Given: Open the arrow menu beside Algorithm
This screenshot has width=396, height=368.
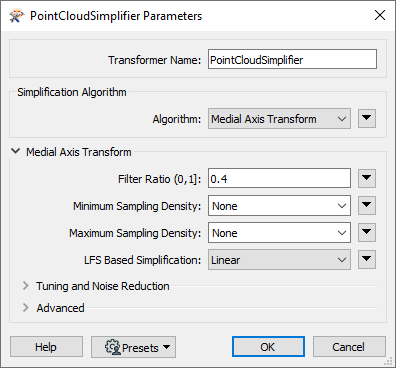Looking at the screenshot, I should 367,118.
